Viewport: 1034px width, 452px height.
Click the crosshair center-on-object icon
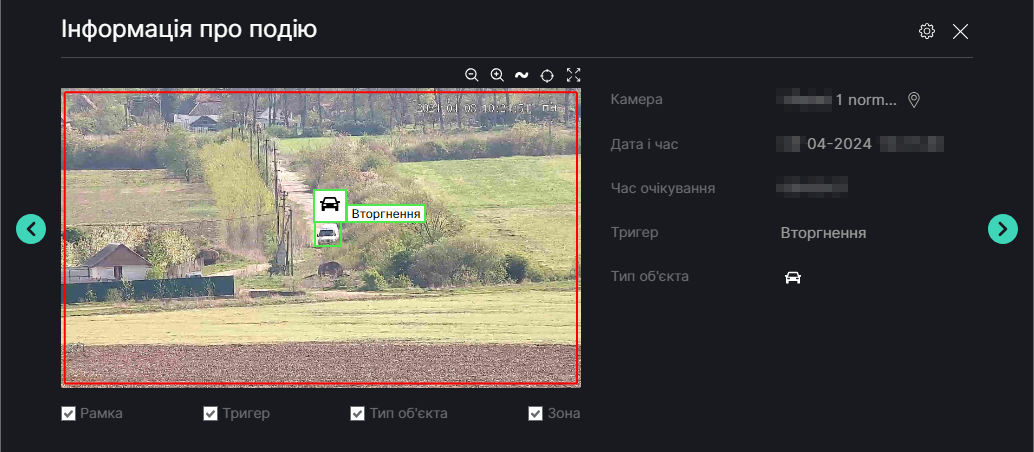pos(547,75)
